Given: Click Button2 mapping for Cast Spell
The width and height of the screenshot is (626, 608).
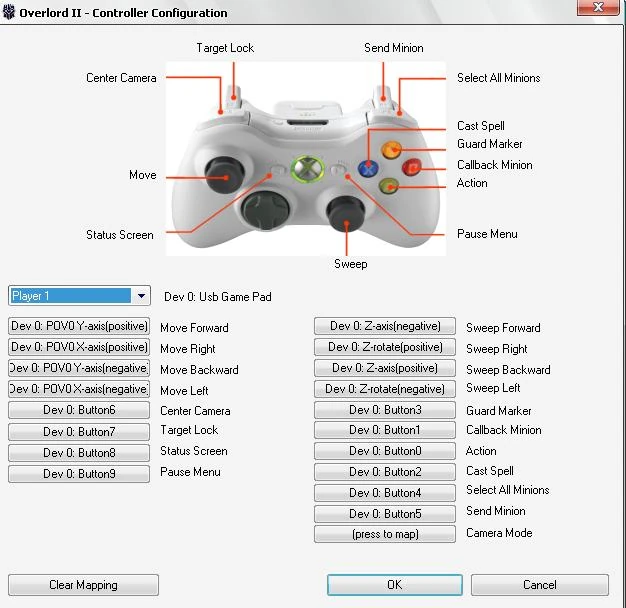Looking at the screenshot, I should pos(385,472).
